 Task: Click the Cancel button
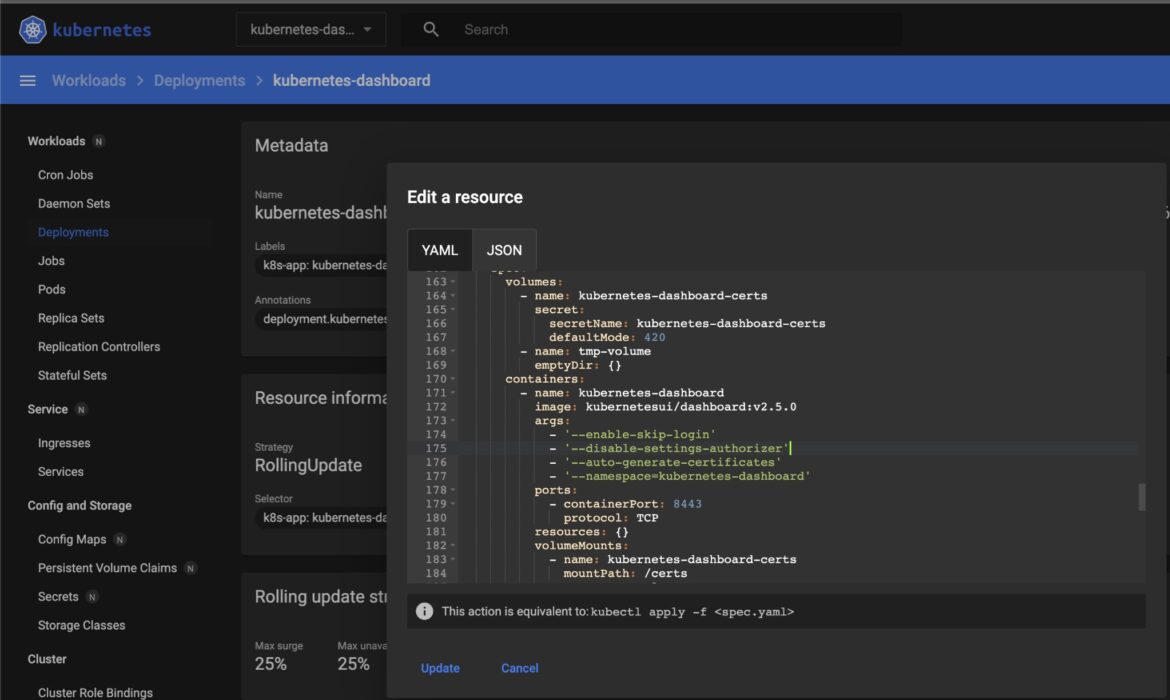pyautogui.click(x=519, y=668)
